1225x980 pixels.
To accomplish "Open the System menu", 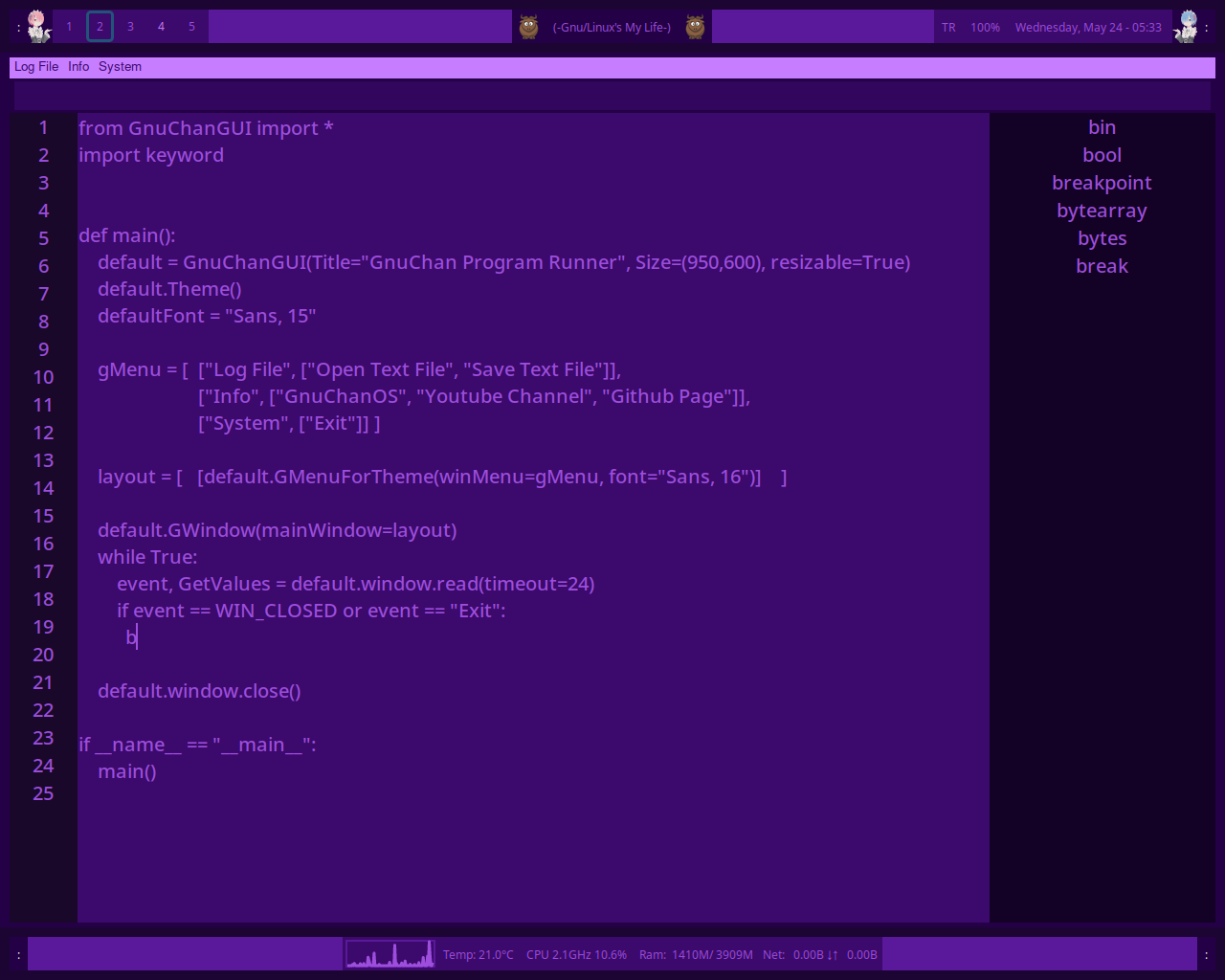I will (120, 66).
